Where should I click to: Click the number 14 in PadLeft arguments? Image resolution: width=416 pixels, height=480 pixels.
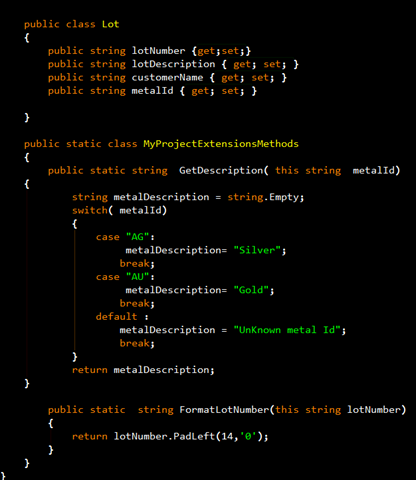(x=227, y=436)
